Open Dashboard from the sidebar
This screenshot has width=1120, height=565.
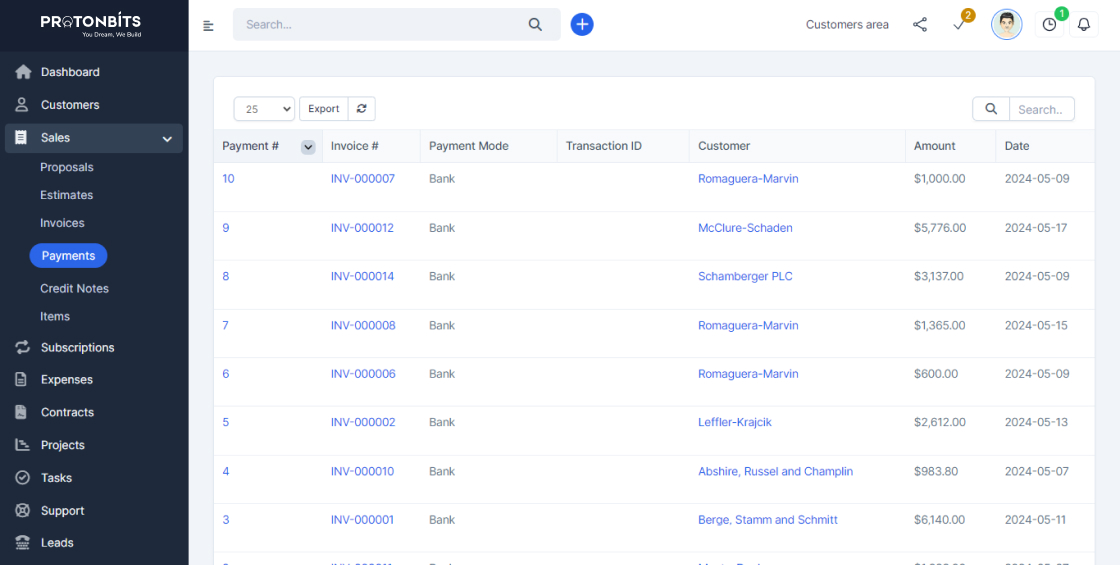pos(70,72)
